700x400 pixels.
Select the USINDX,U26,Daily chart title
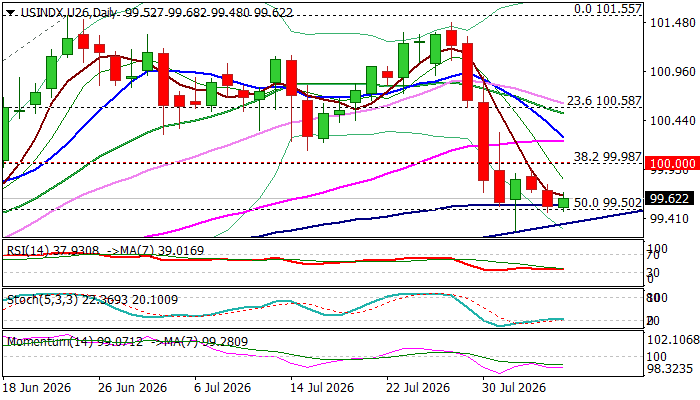coord(69,13)
